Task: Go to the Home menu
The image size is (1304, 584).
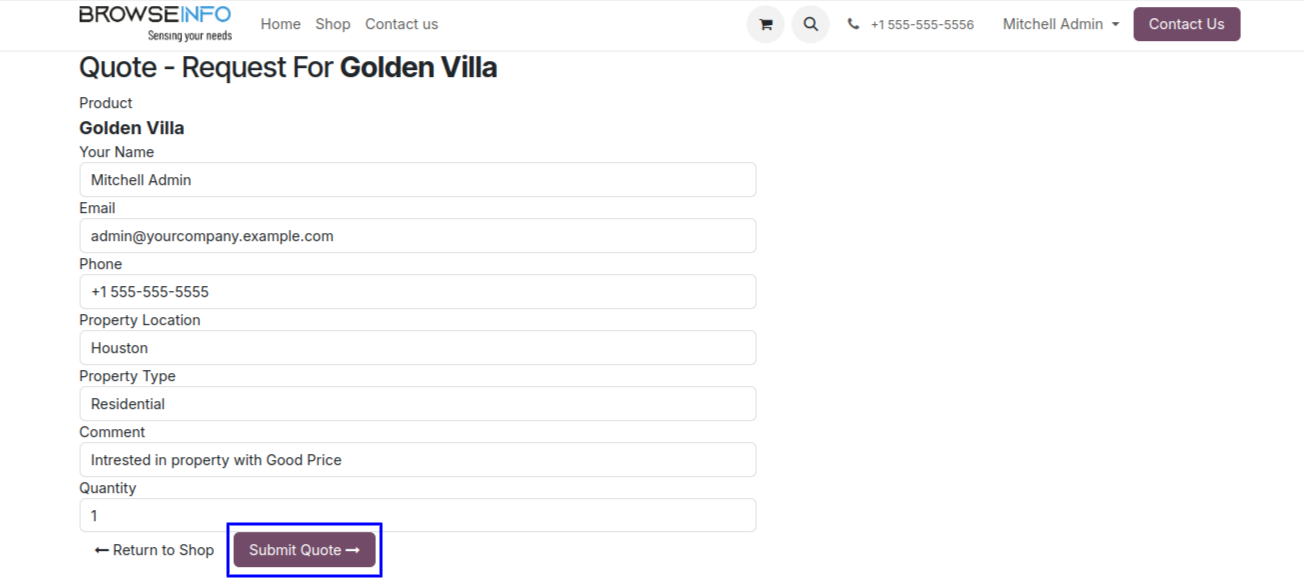Action: [280, 24]
